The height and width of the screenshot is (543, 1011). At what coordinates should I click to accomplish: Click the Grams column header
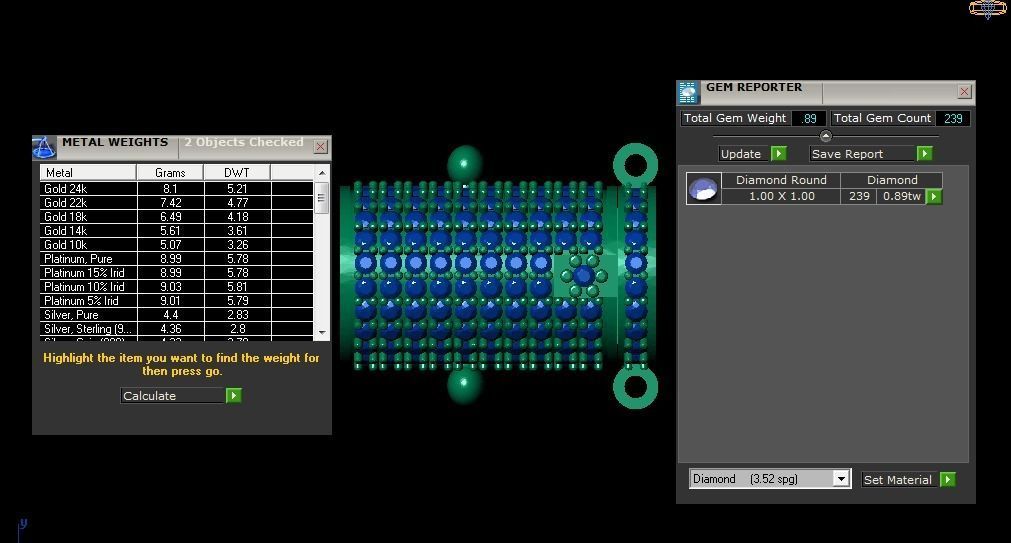pos(170,172)
